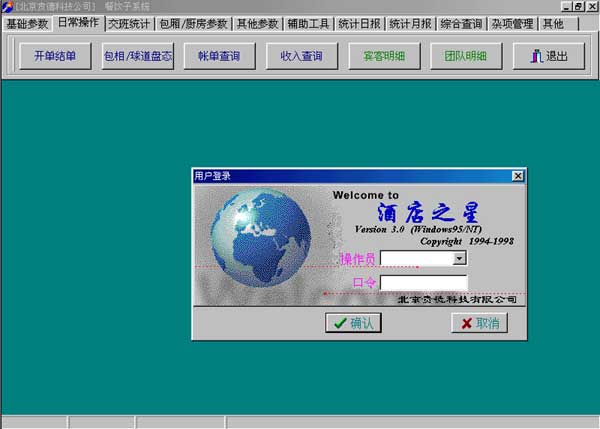
Task: Minimize the main application window
Action: pyautogui.click(x=566, y=6)
